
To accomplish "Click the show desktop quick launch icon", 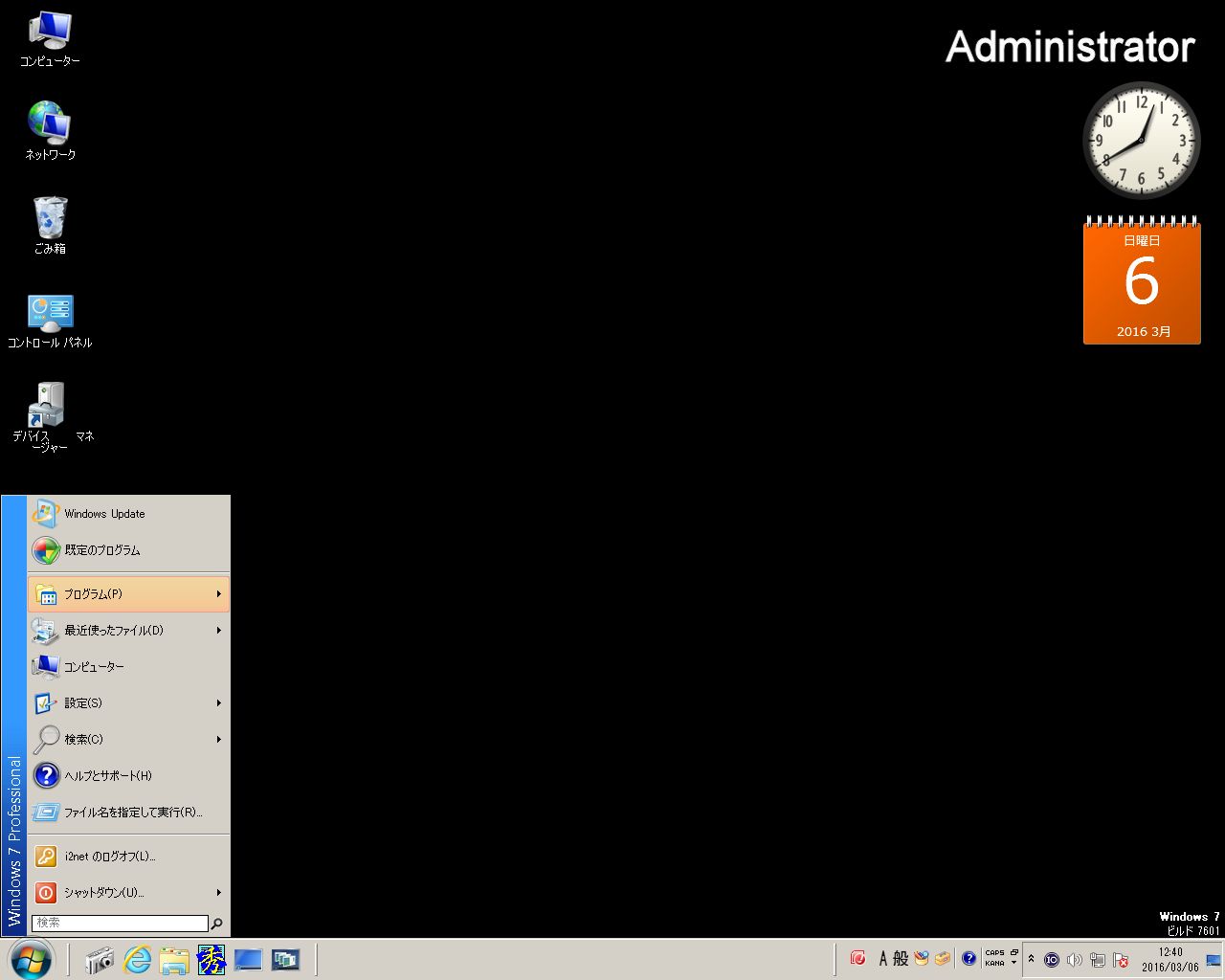I will point(248,960).
